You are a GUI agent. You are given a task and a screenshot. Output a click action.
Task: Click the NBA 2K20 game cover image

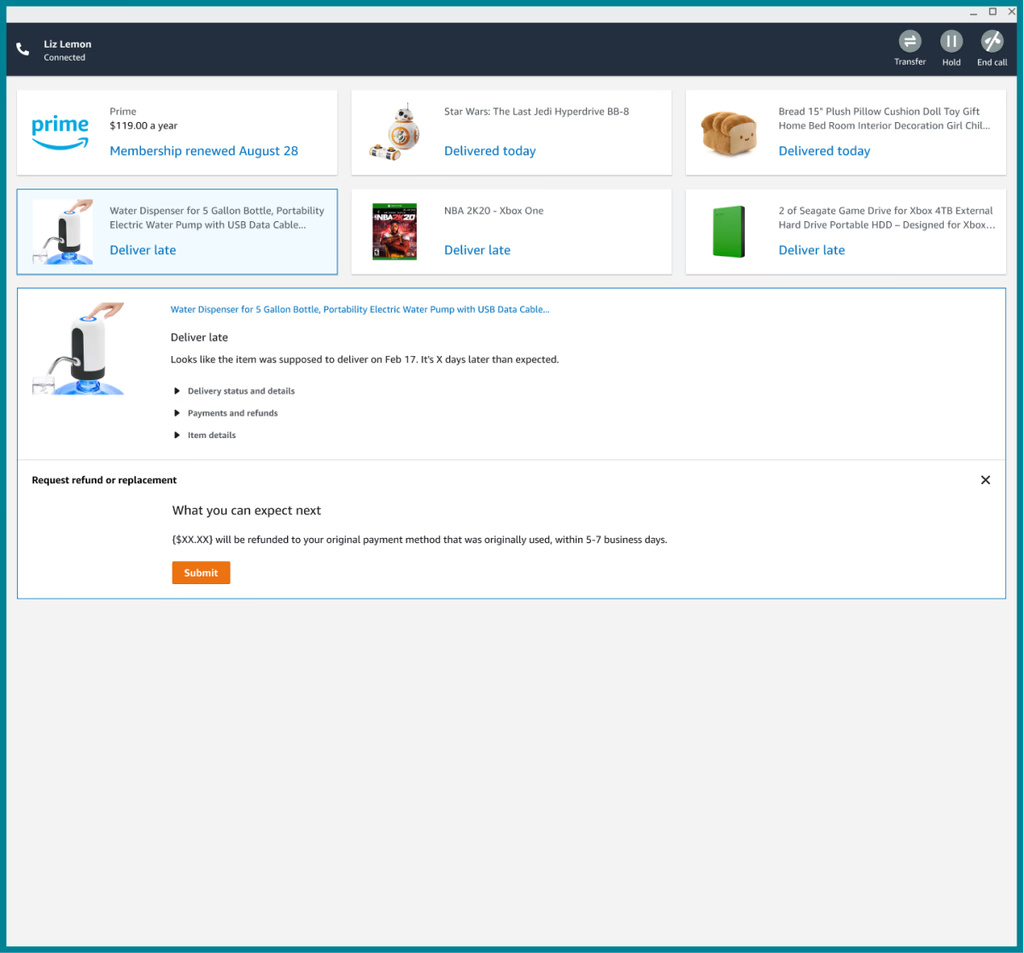tap(394, 232)
